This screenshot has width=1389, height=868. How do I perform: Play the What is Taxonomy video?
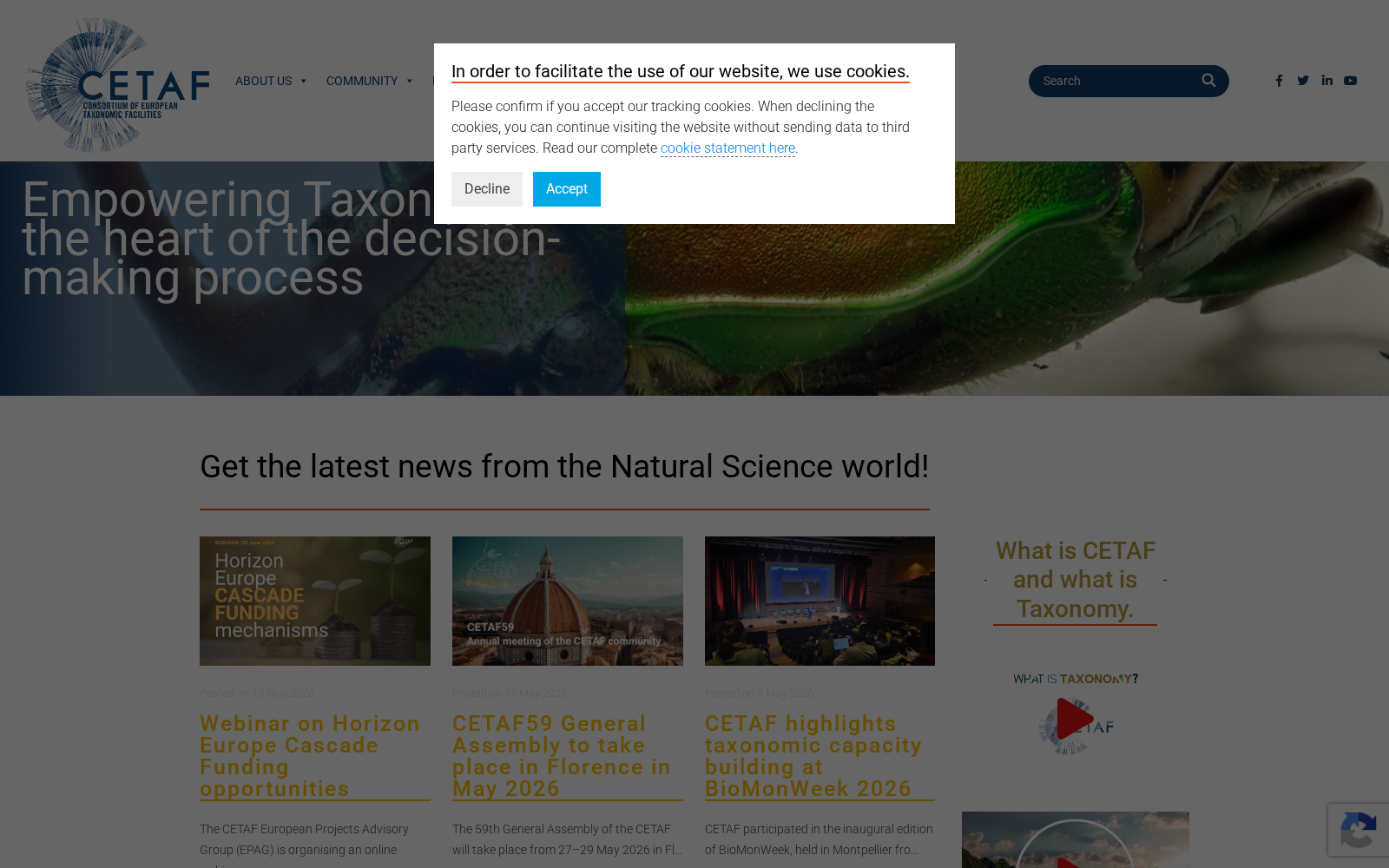1075,719
